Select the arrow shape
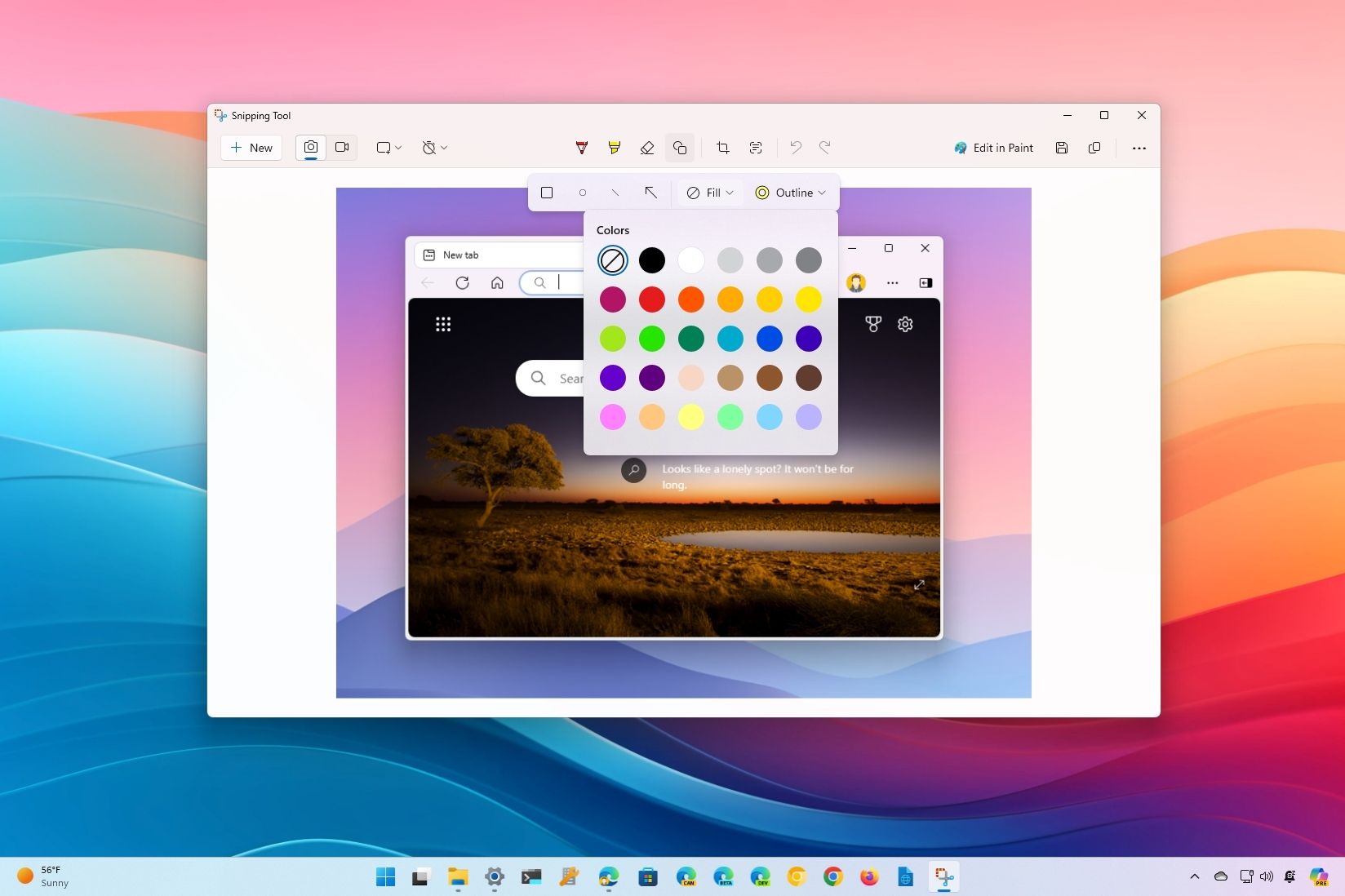This screenshot has height=896, width=1345. pos(651,193)
